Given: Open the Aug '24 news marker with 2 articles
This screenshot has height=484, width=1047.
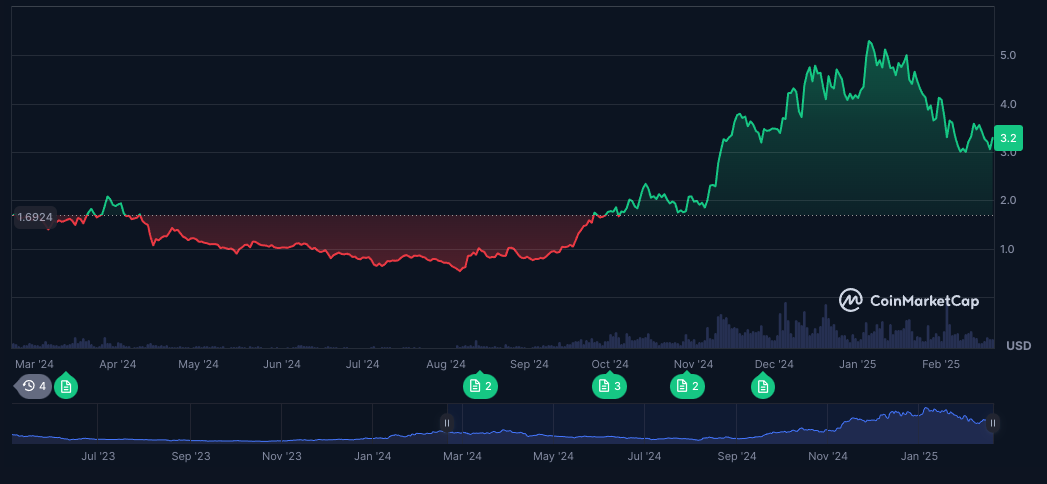Looking at the screenshot, I should click(481, 386).
